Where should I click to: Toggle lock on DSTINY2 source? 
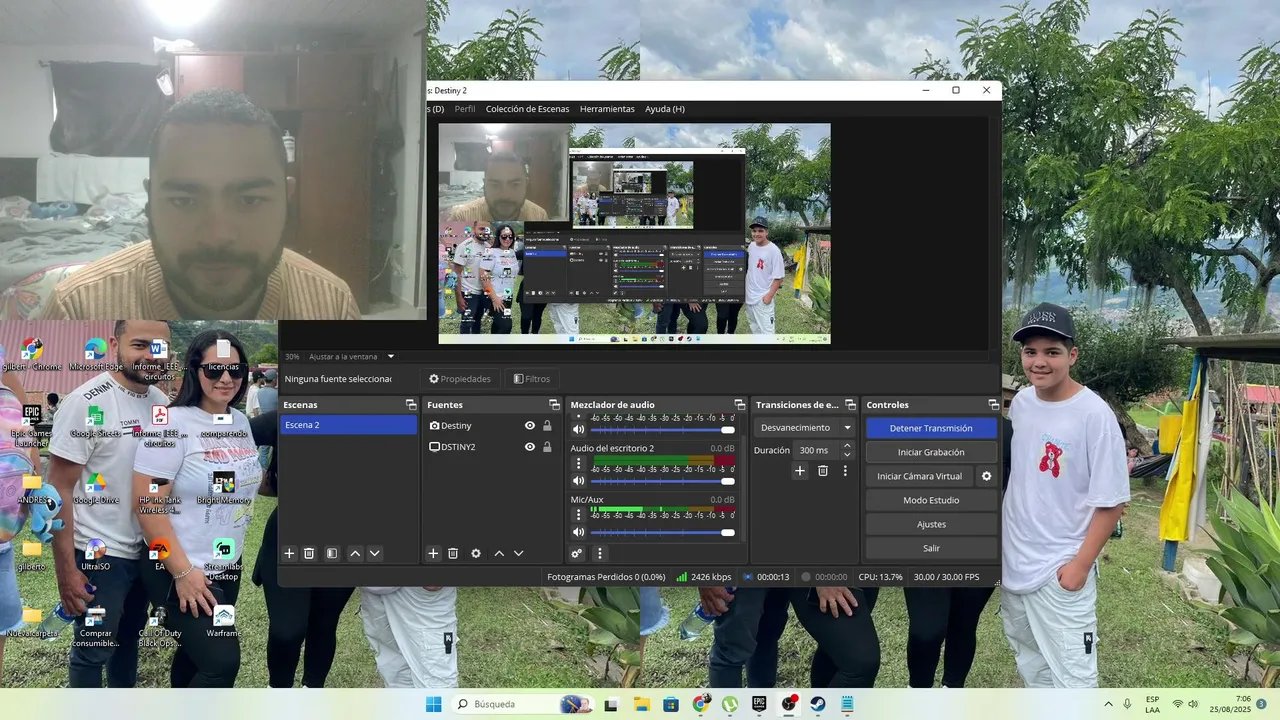(547, 447)
